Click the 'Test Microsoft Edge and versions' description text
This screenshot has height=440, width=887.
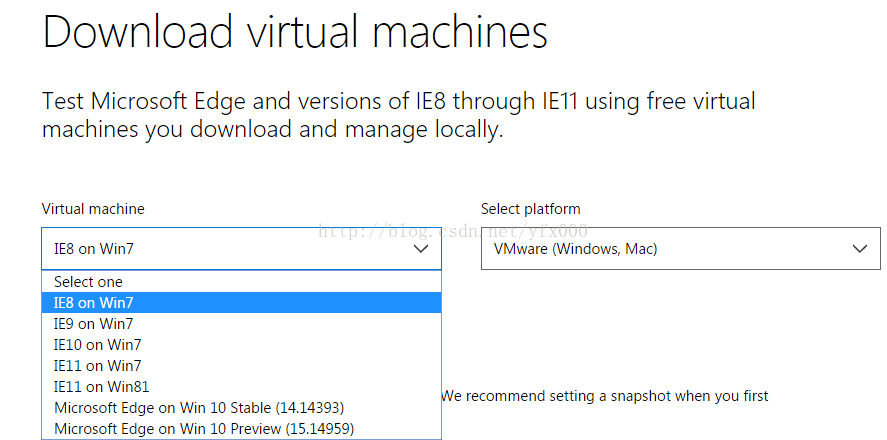[399, 115]
